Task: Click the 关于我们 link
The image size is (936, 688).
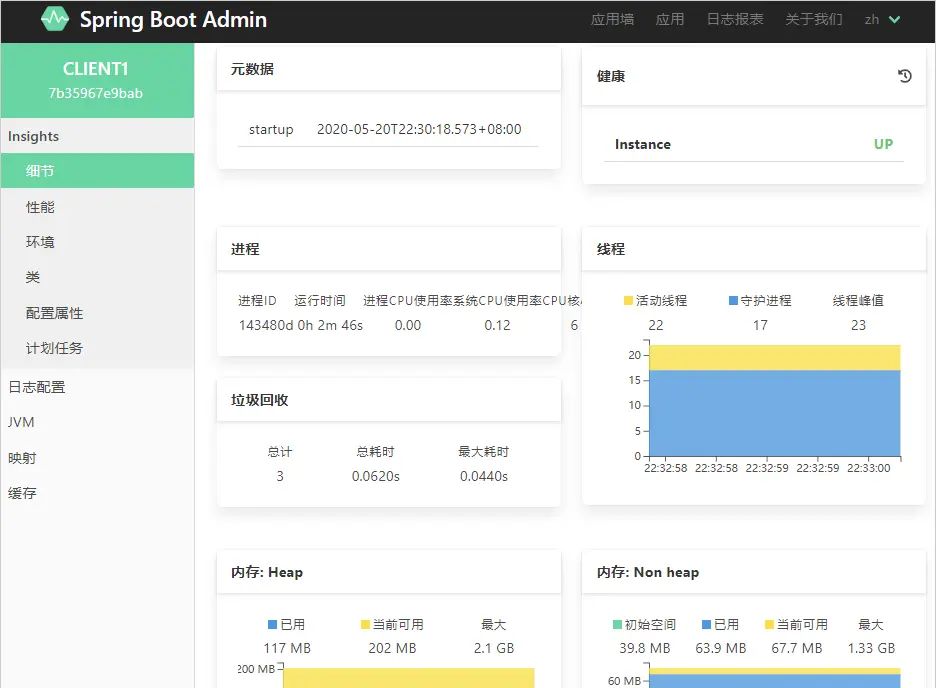Action: click(x=813, y=19)
